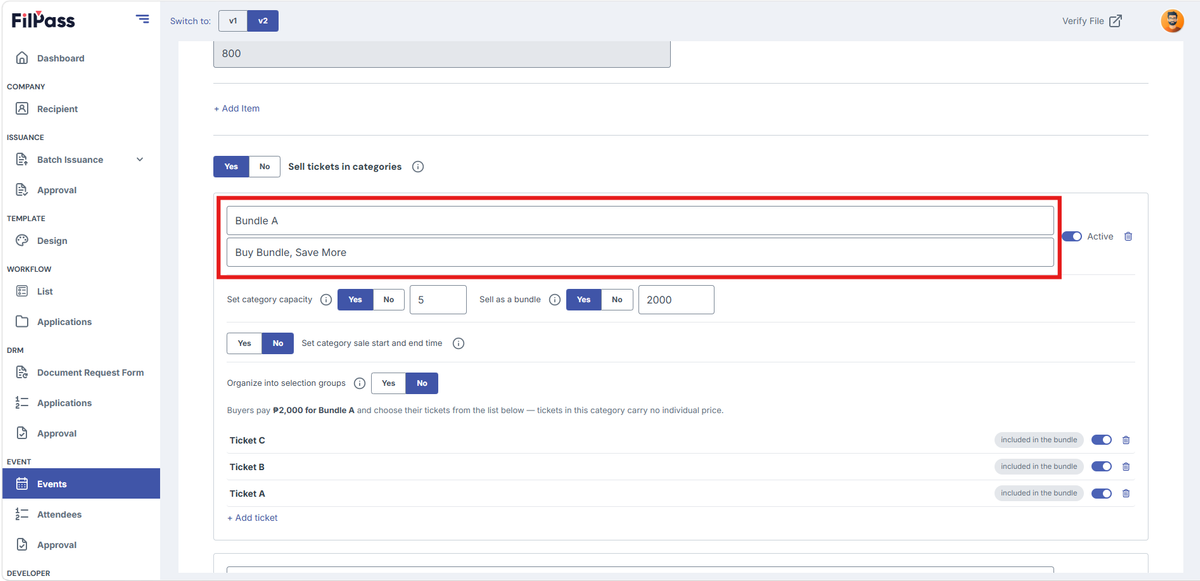Click the Bundle A name field
1200x581 pixels.
click(x=640, y=220)
